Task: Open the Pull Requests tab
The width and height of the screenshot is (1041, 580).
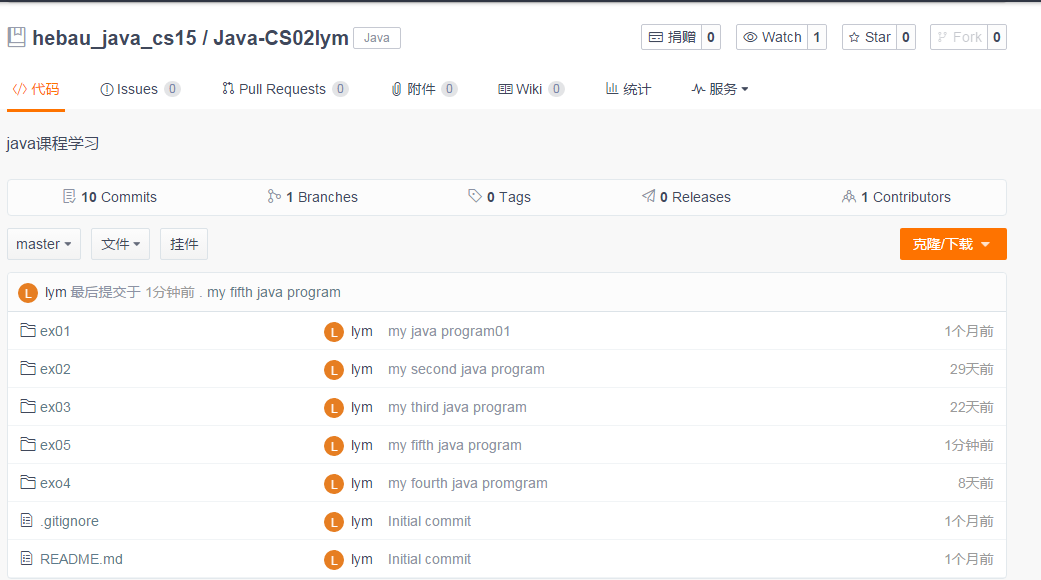Action: 285,89
